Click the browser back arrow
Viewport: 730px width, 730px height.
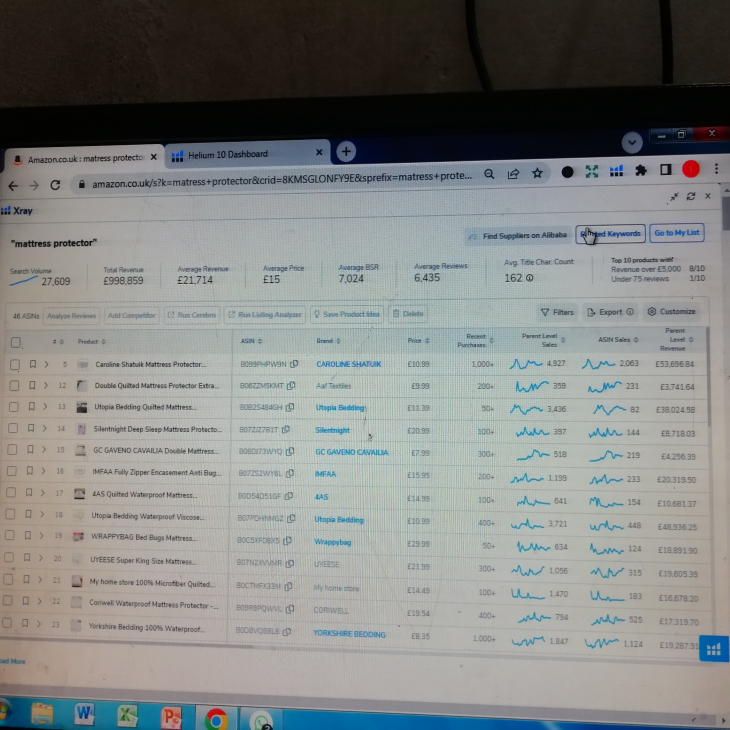(x=13, y=186)
